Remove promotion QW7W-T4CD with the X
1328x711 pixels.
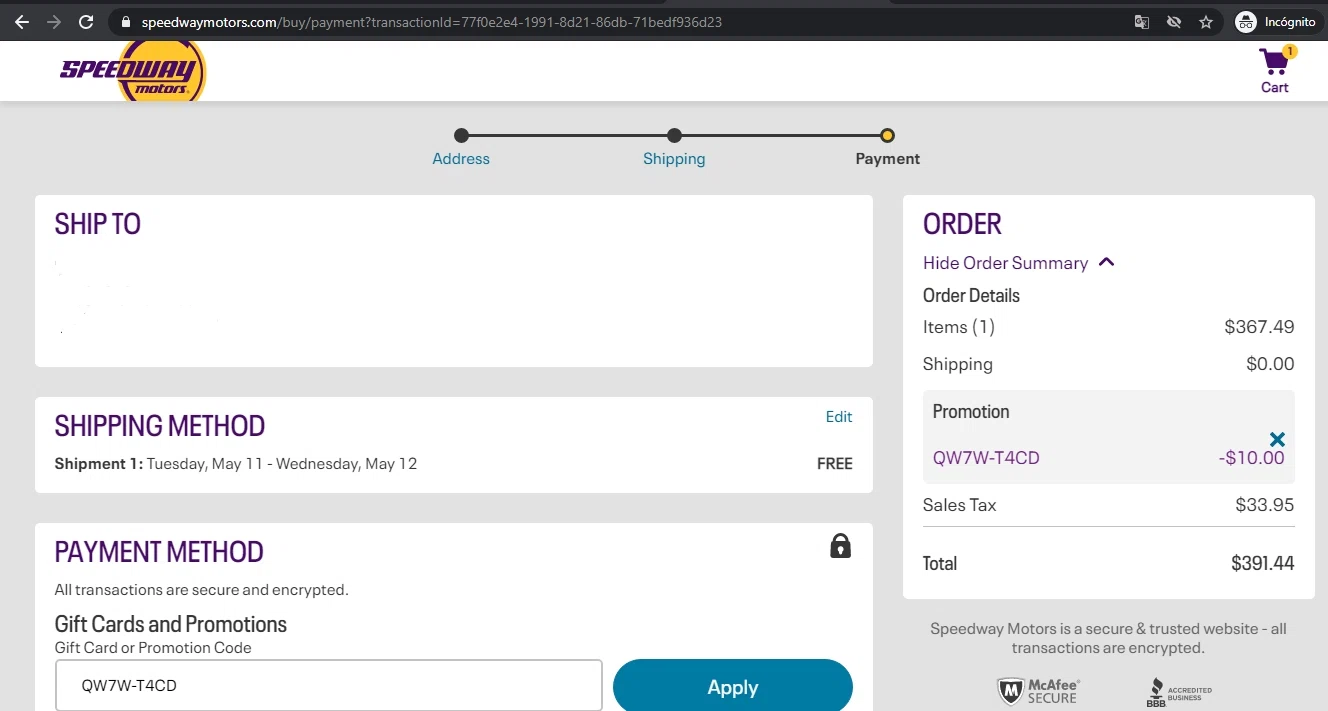(1277, 439)
